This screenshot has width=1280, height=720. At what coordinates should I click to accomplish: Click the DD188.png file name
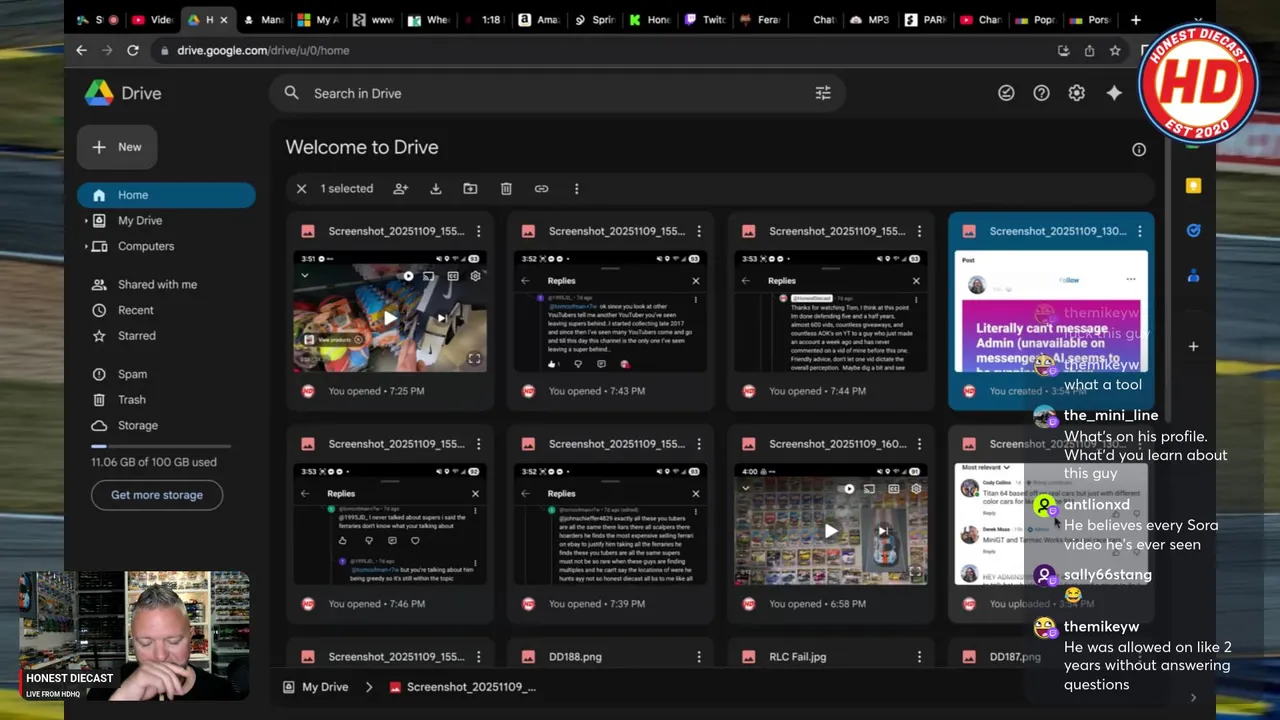click(x=575, y=657)
